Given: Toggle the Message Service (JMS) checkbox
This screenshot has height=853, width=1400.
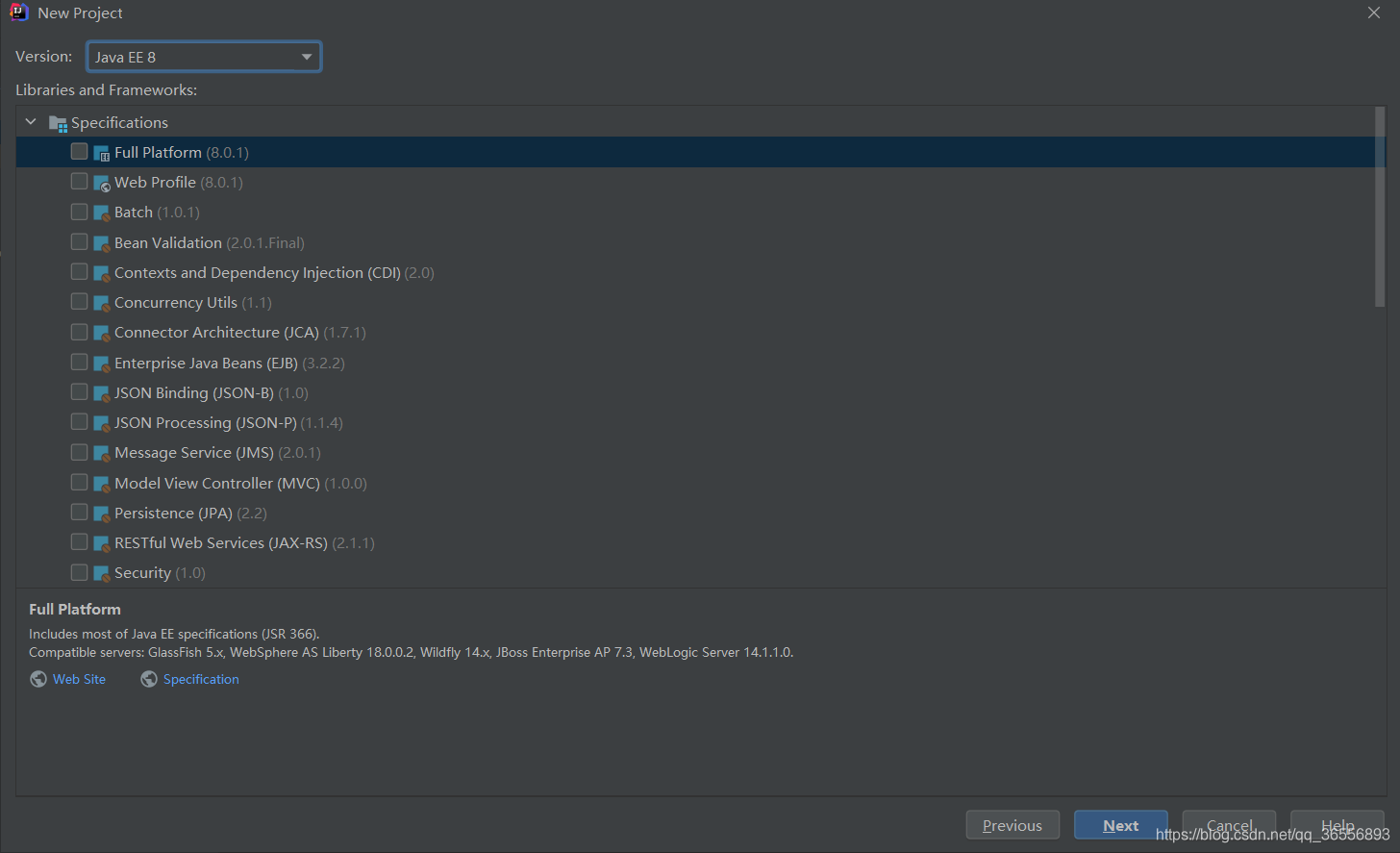Looking at the screenshot, I should pos(79,451).
